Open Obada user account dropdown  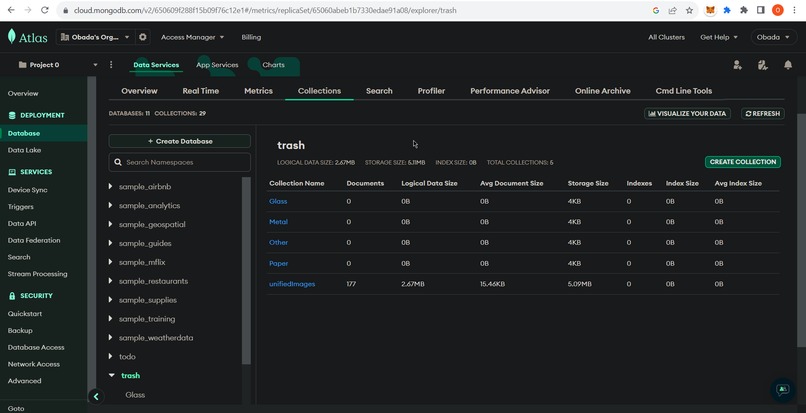[773, 37]
